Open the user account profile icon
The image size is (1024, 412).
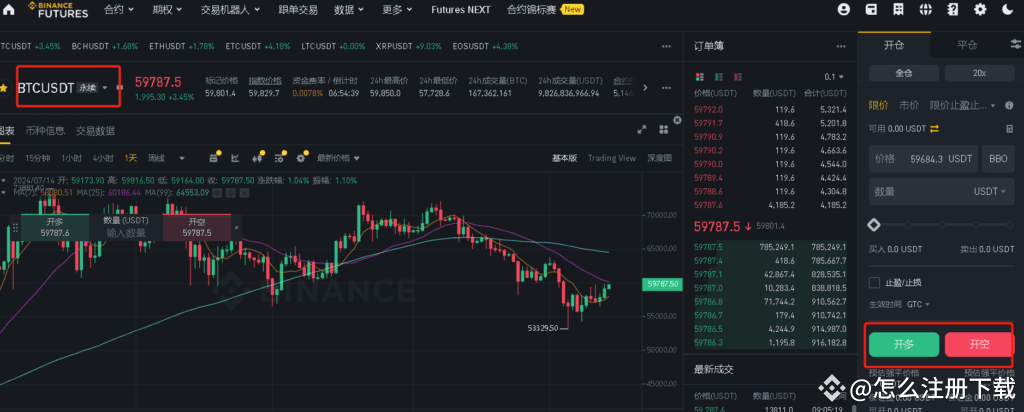(844, 10)
